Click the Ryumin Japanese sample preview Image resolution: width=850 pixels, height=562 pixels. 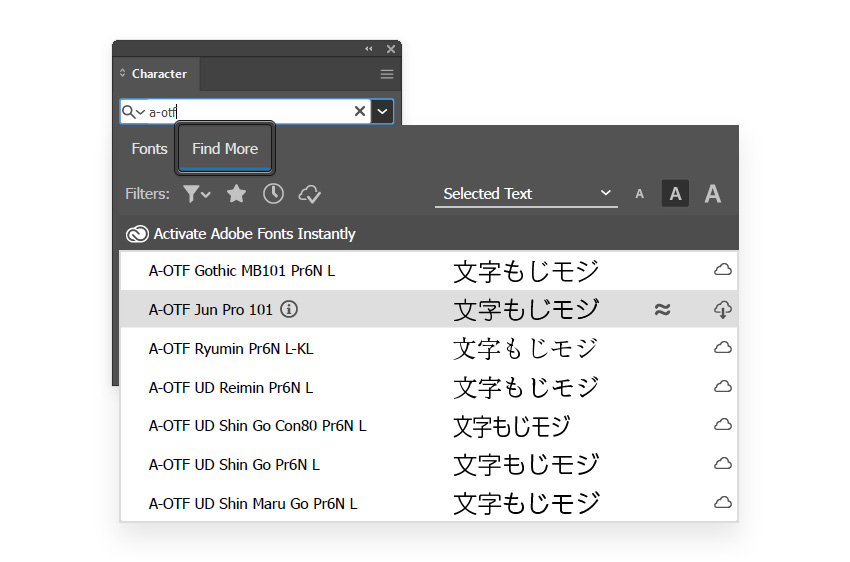point(525,348)
